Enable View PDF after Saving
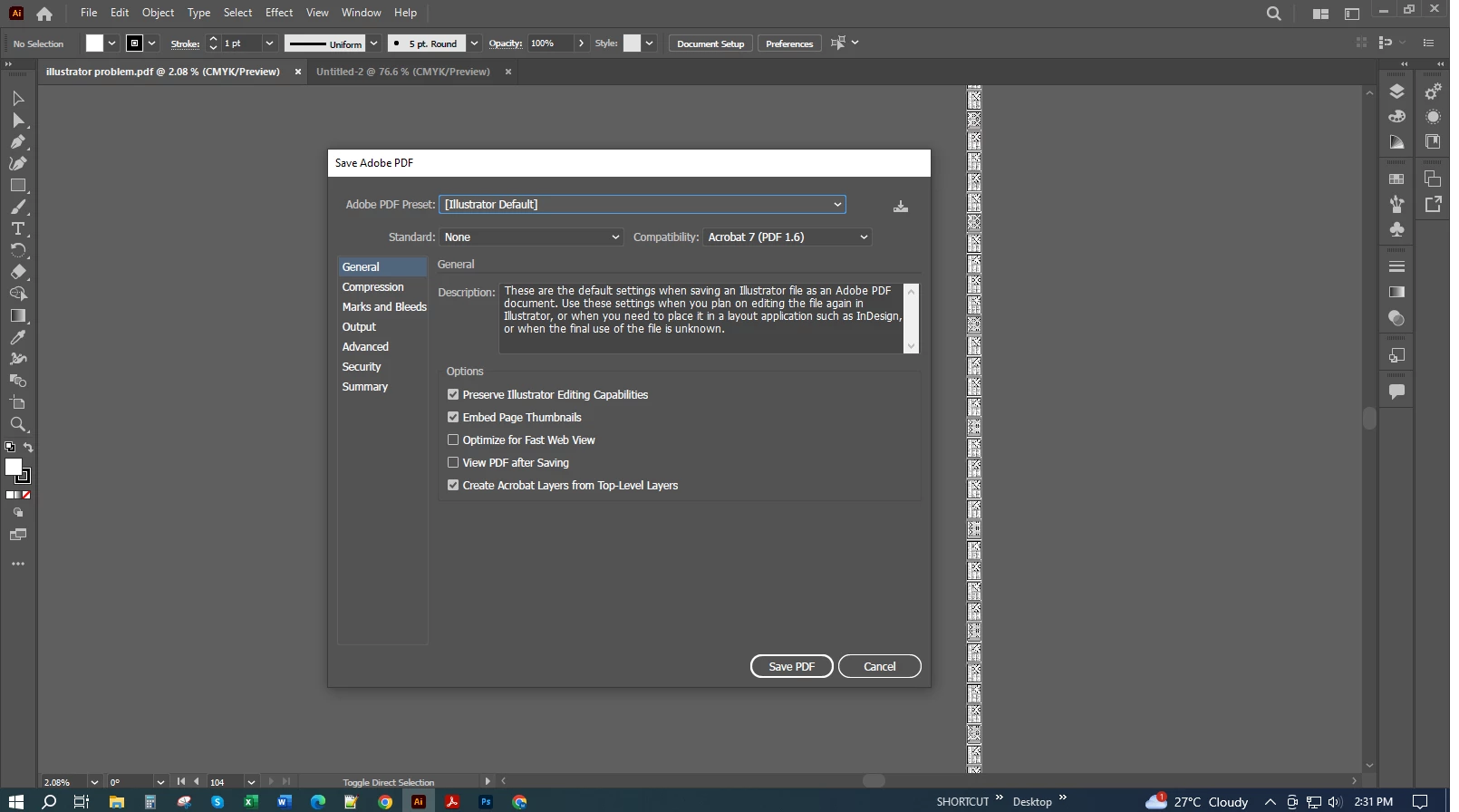The width and height of the screenshot is (1459, 812). [x=453, y=463]
